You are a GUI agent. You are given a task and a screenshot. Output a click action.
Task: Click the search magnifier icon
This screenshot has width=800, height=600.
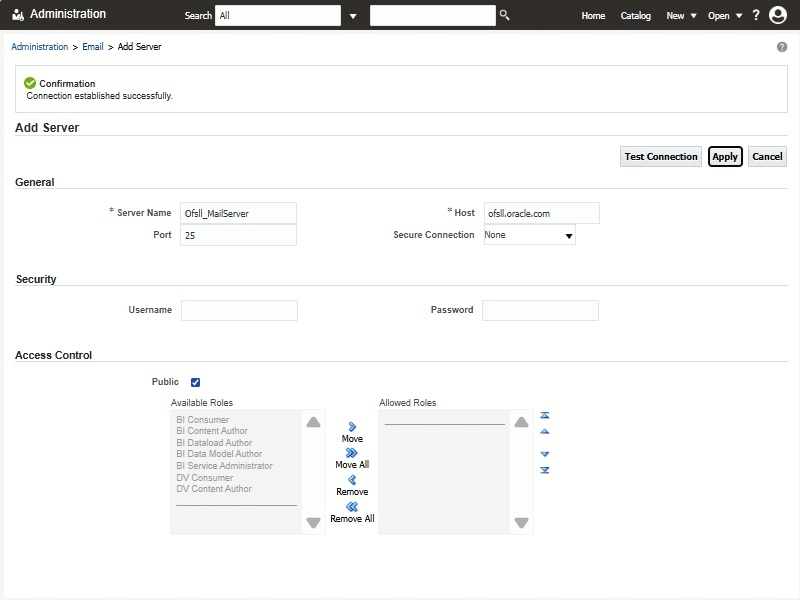(504, 15)
